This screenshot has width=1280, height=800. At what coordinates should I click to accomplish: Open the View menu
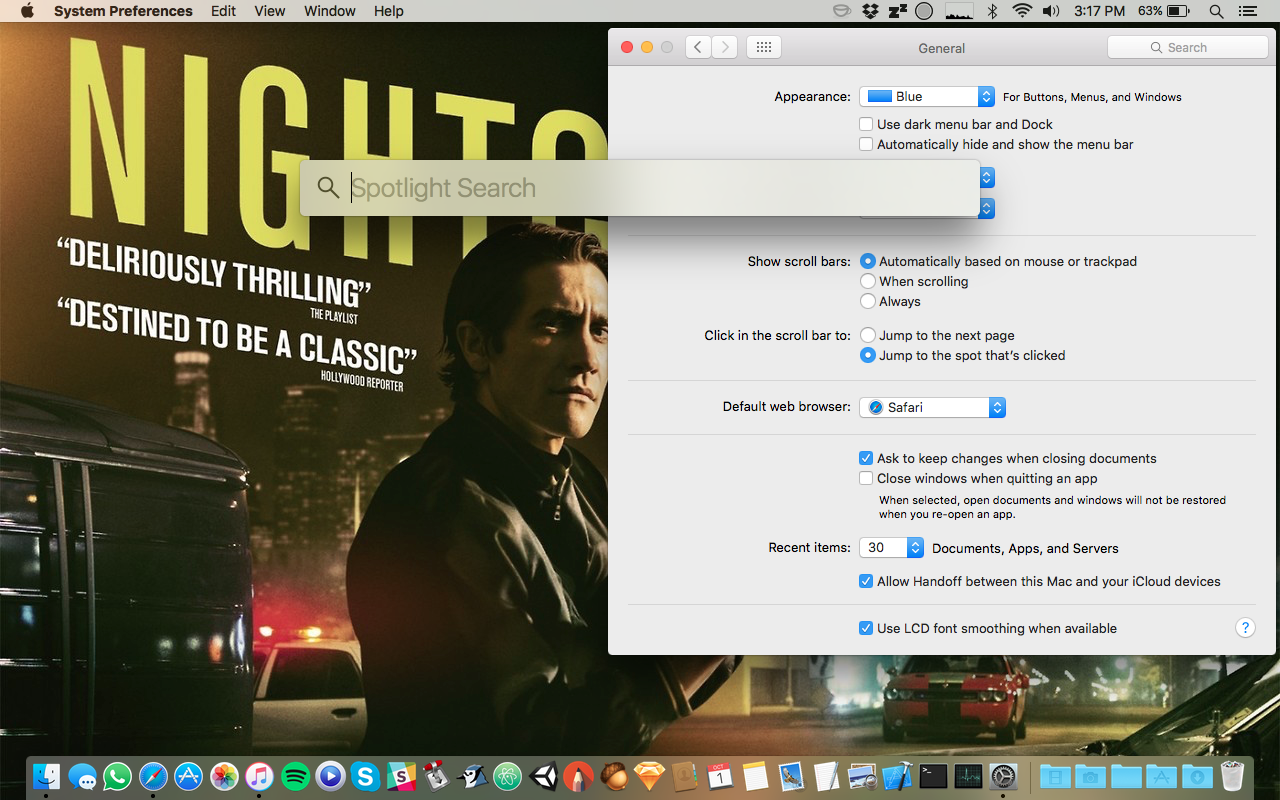click(270, 11)
